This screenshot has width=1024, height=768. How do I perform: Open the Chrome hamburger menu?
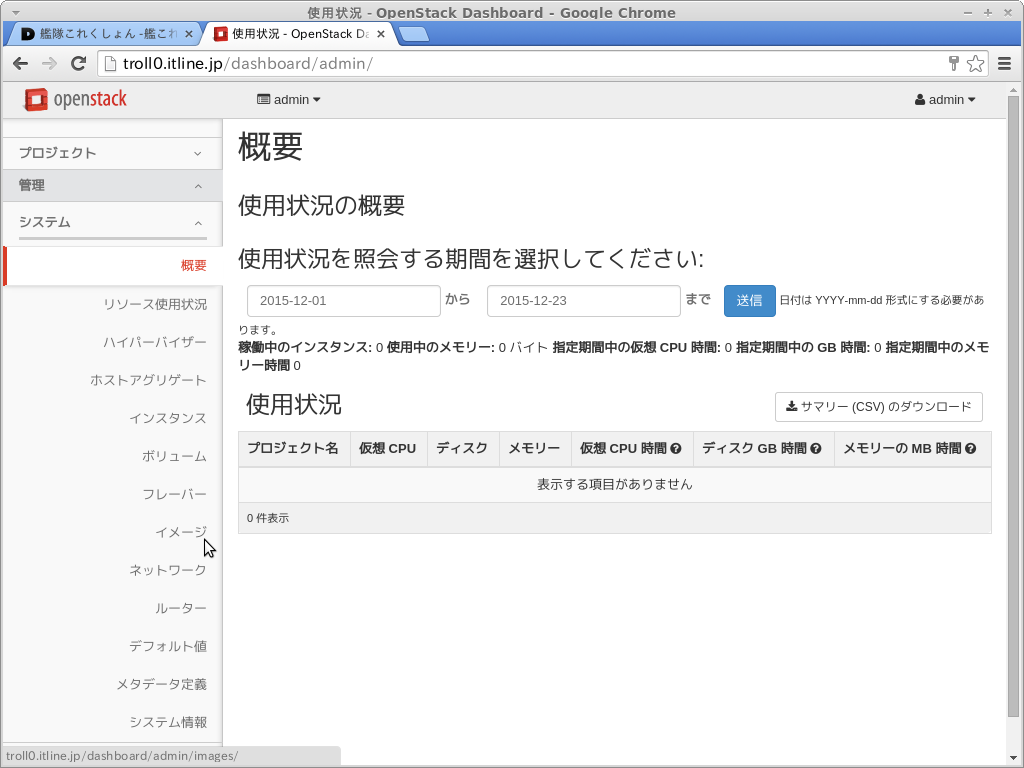coord(1003,63)
